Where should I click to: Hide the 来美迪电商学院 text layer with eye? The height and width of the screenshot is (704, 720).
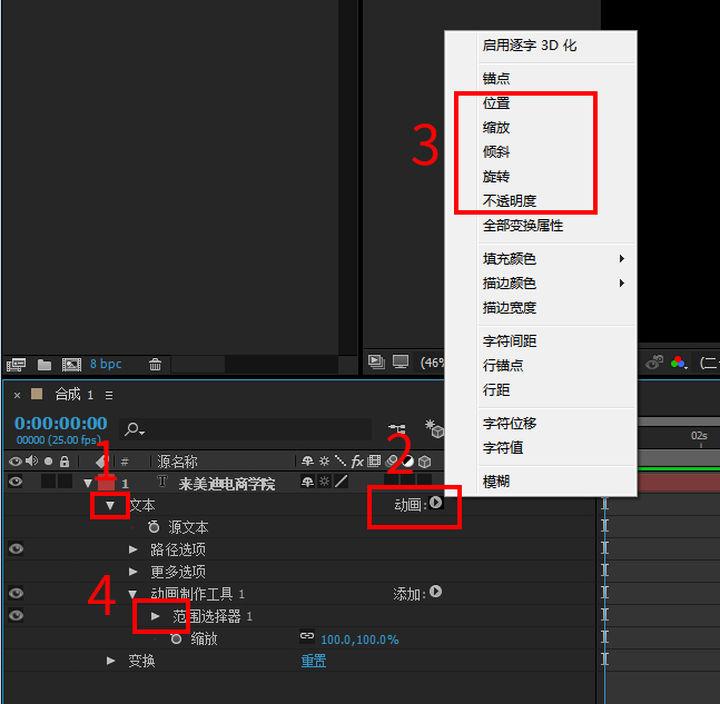click(15, 483)
